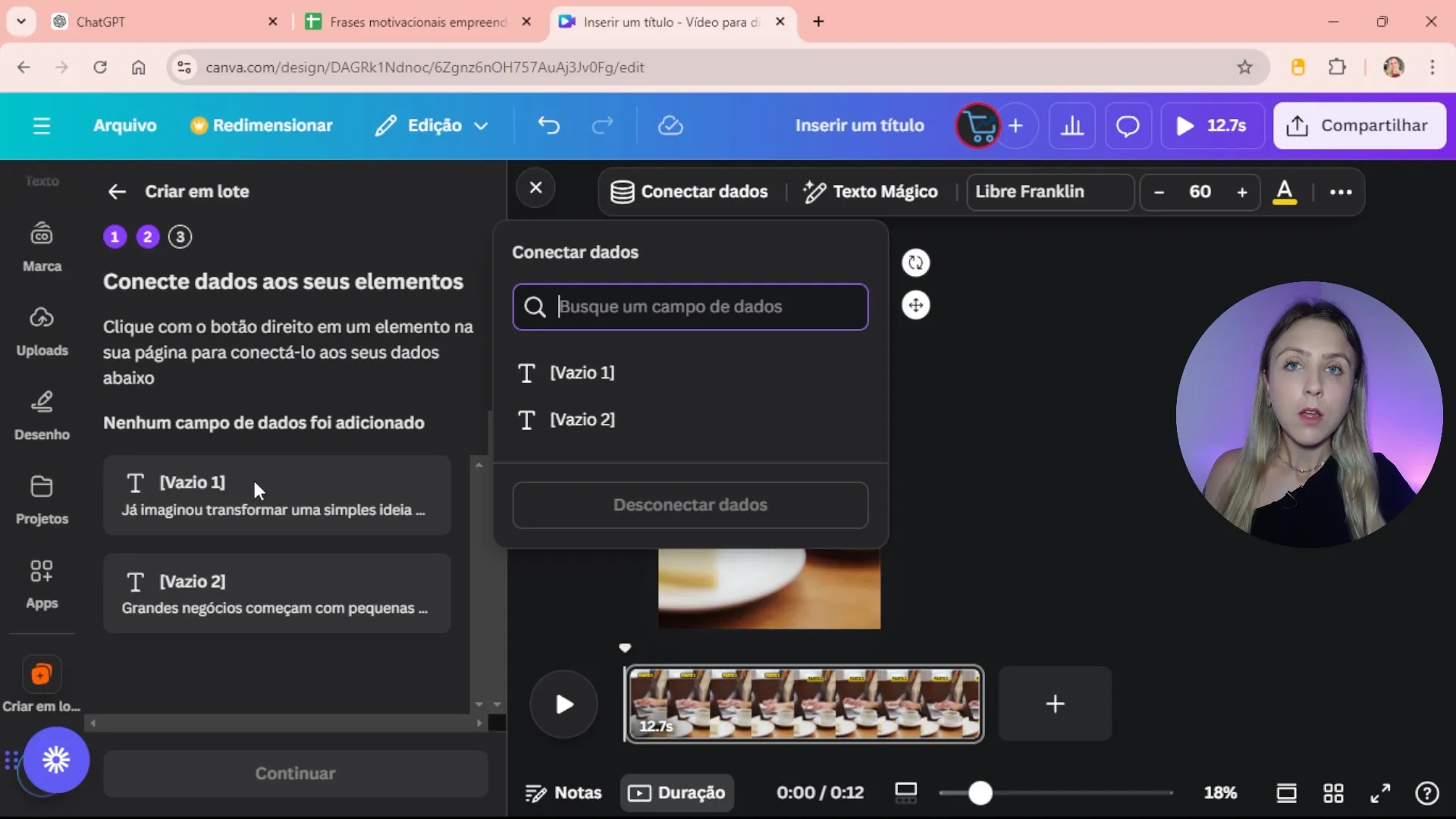
Task: Toggle the font size decrease button
Action: coord(1159,191)
